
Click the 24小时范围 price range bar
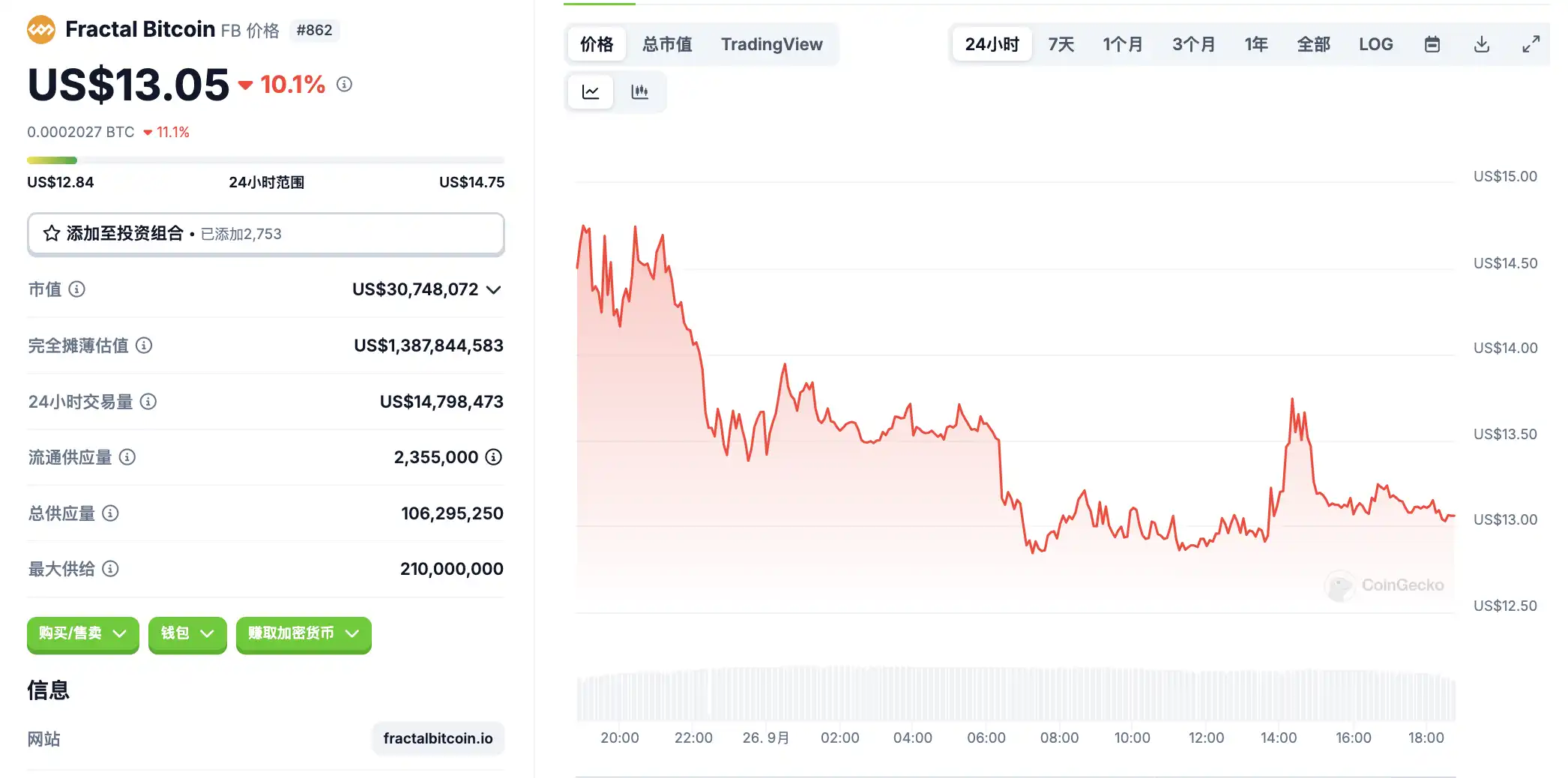[265, 160]
